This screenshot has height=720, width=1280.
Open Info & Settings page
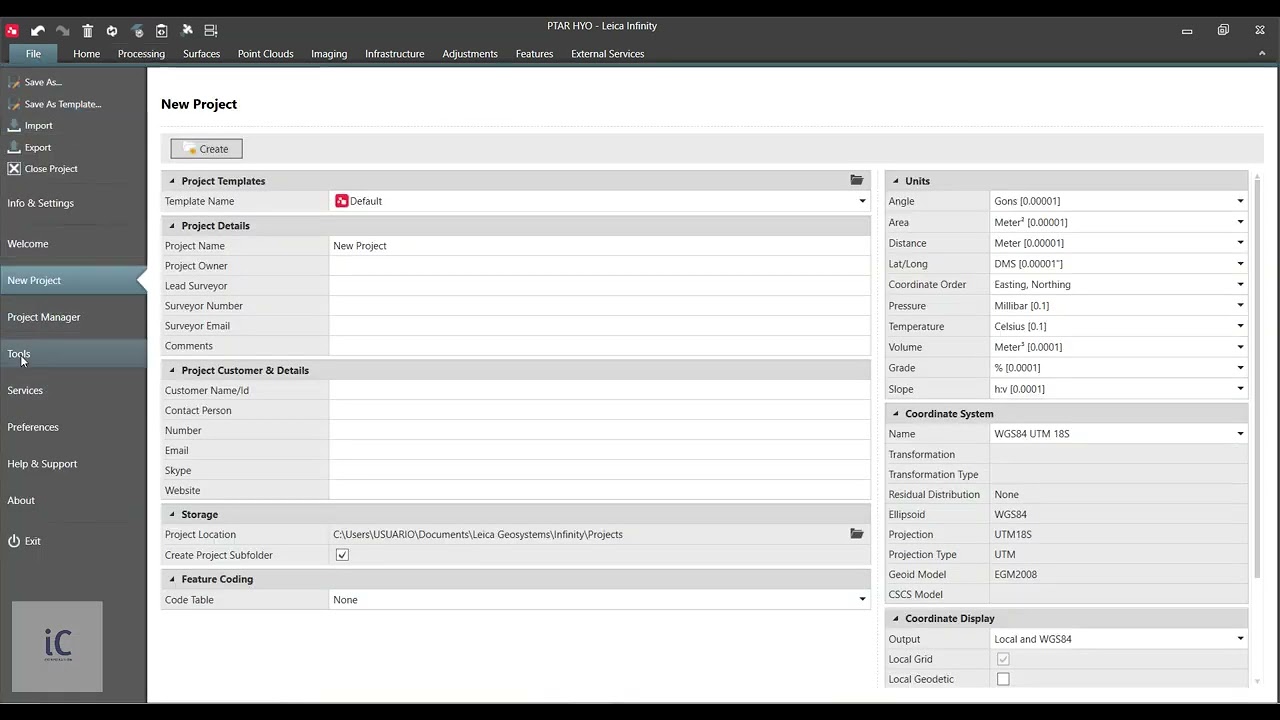point(40,203)
